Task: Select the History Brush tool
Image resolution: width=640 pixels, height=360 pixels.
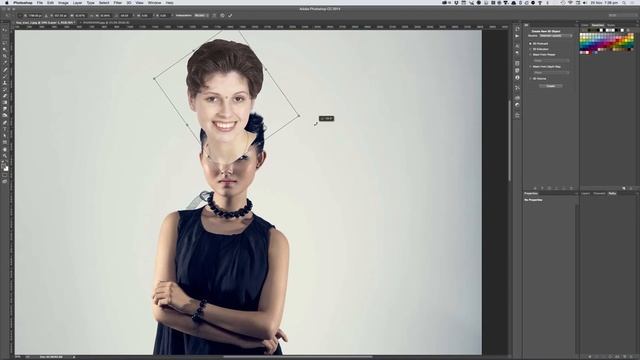Action: tap(5, 89)
